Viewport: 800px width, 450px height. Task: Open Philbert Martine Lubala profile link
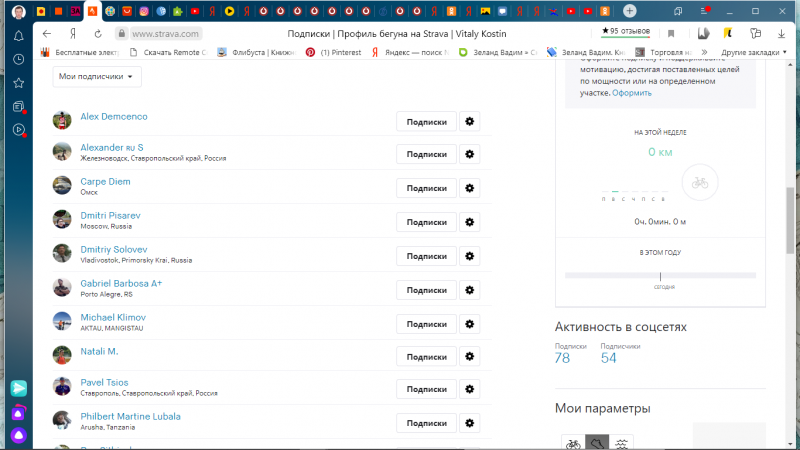(x=130, y=416)
